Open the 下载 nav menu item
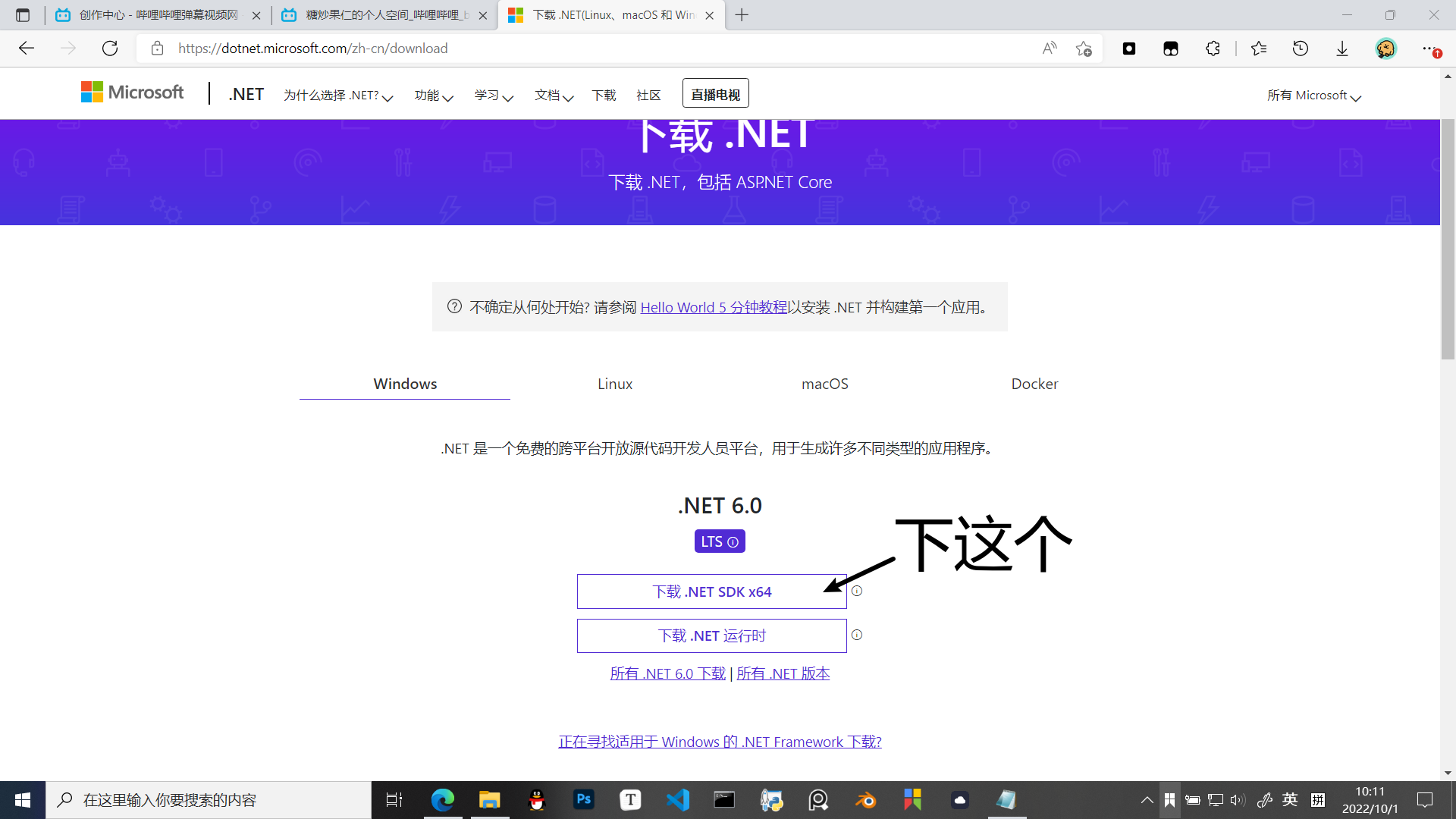 point(604,96)
